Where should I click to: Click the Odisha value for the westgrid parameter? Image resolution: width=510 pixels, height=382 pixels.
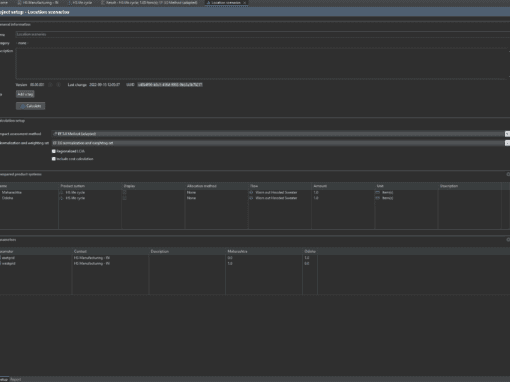tap(307, 263)
